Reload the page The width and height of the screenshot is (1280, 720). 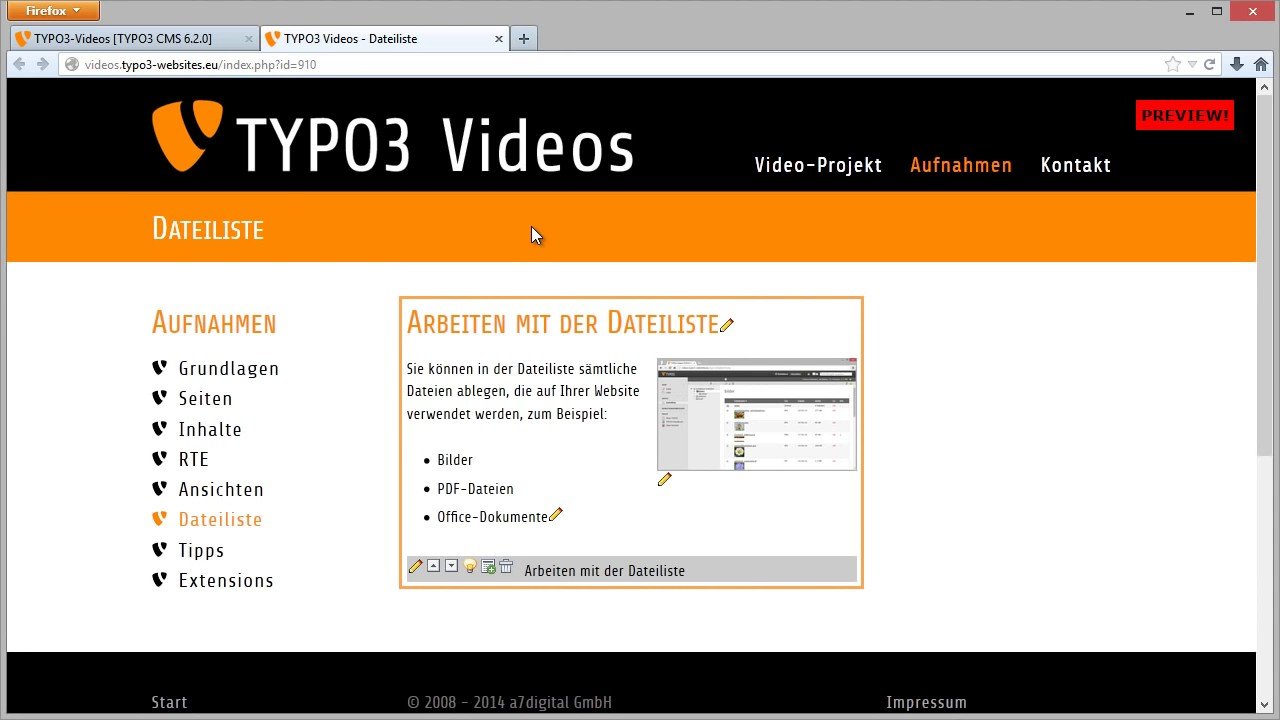(x=1209, y=64)
